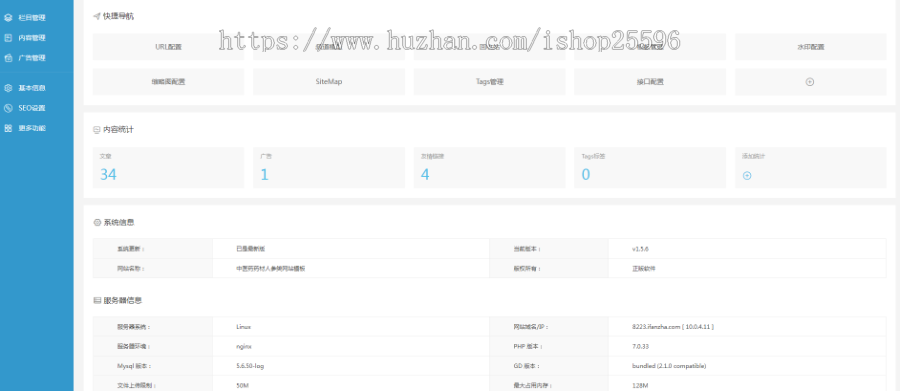Image resolution: width=900 pixels, height=391 pixels.
Task: Click the 50M upload limit value
Action: (242, 385)
